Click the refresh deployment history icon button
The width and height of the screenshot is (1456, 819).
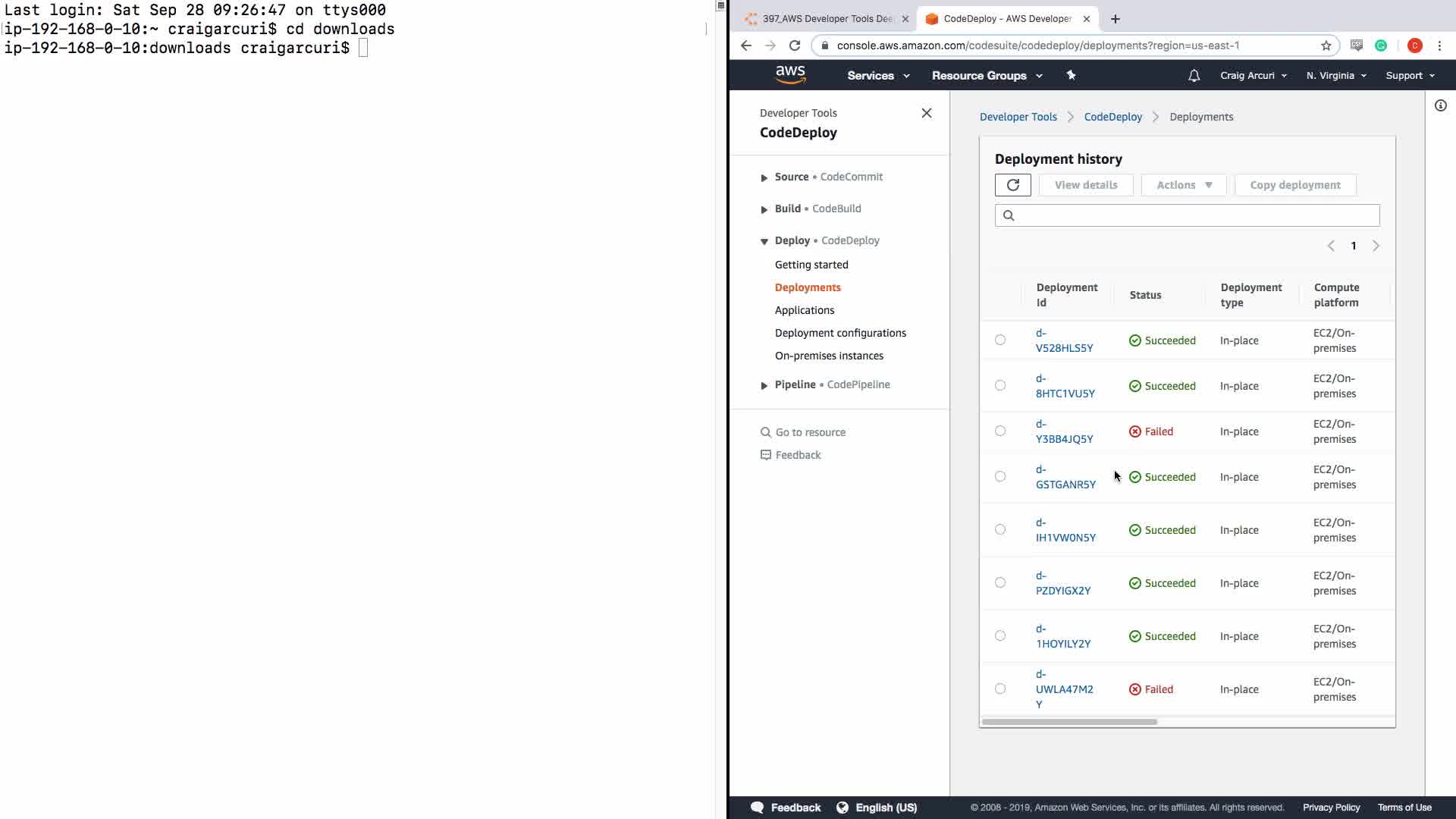click(1012, 185)
